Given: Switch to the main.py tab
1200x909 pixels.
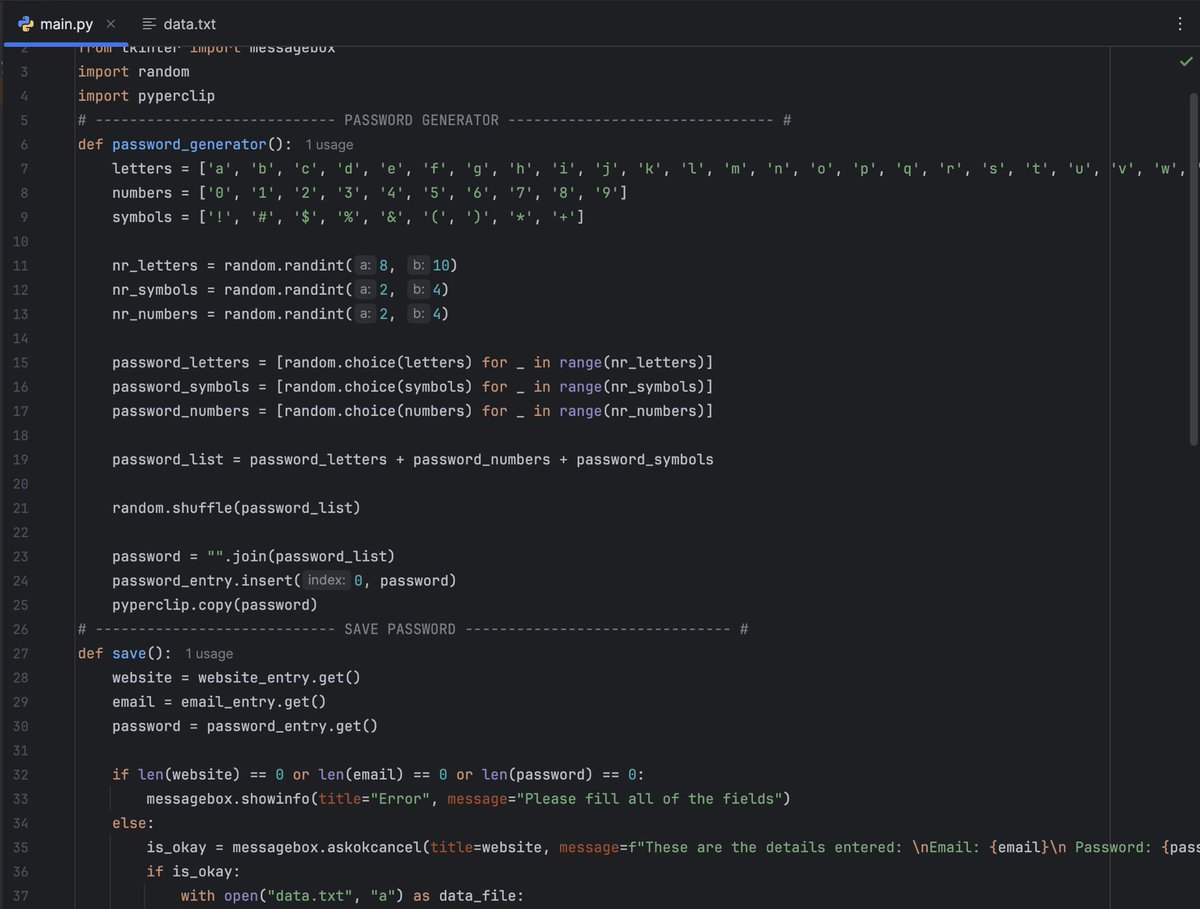Looking at the screenshot, I should pyautogui.click(x=67, y=23).
